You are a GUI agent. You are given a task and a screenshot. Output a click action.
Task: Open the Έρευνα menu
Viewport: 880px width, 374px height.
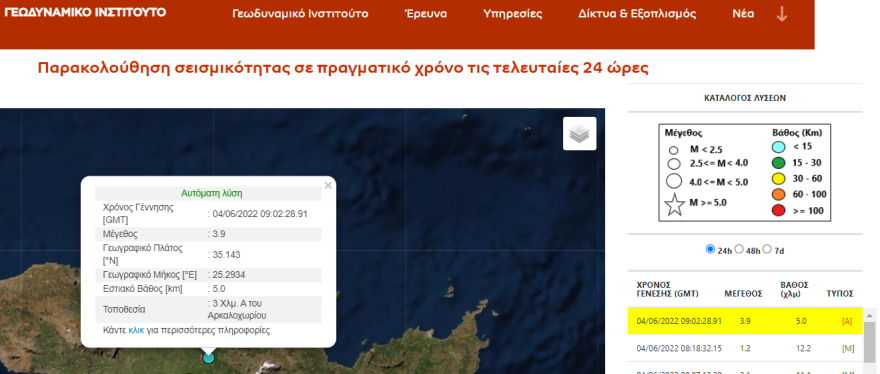(x=426, y=14)
